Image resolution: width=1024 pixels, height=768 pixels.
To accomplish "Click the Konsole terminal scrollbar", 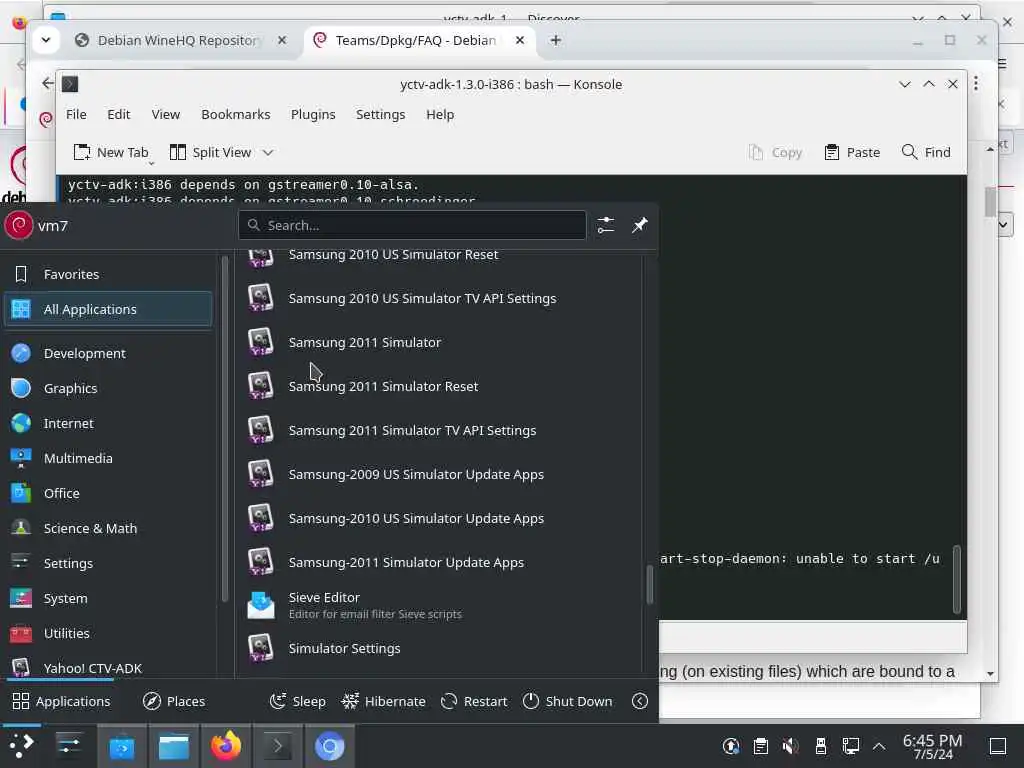I will point(957,580).
